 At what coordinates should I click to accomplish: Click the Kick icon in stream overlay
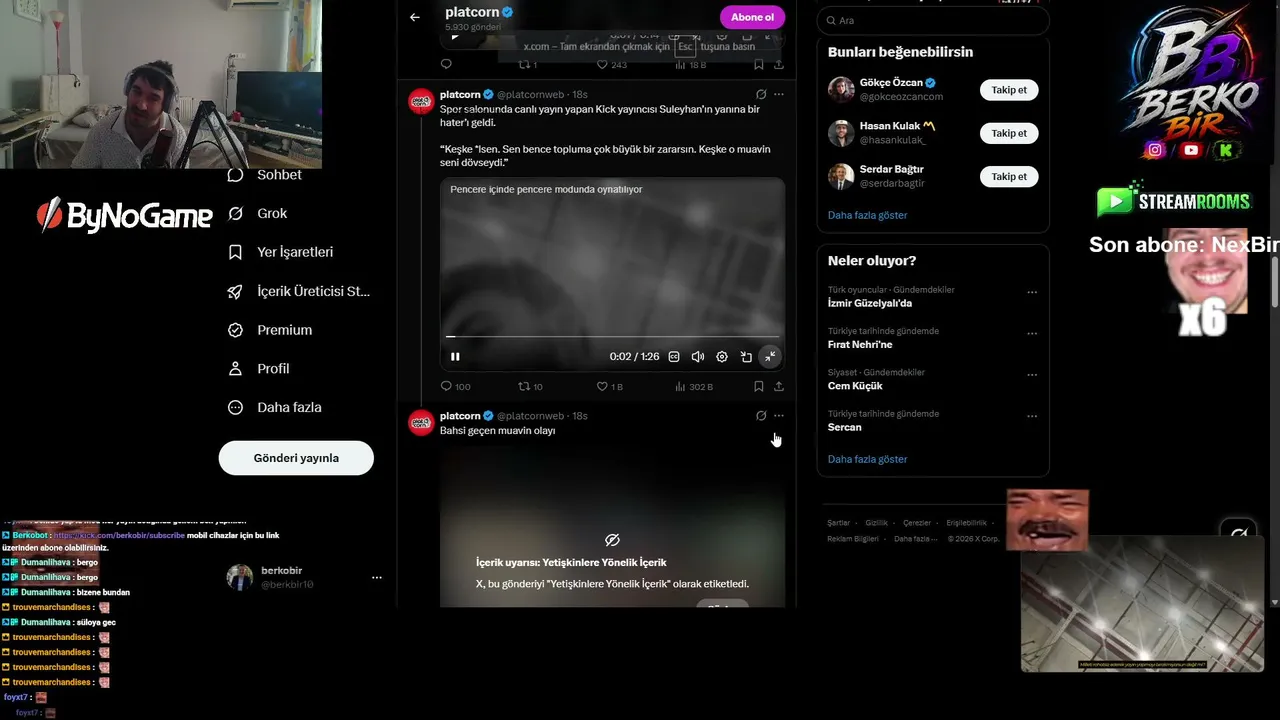click(x=1225, y=150)
